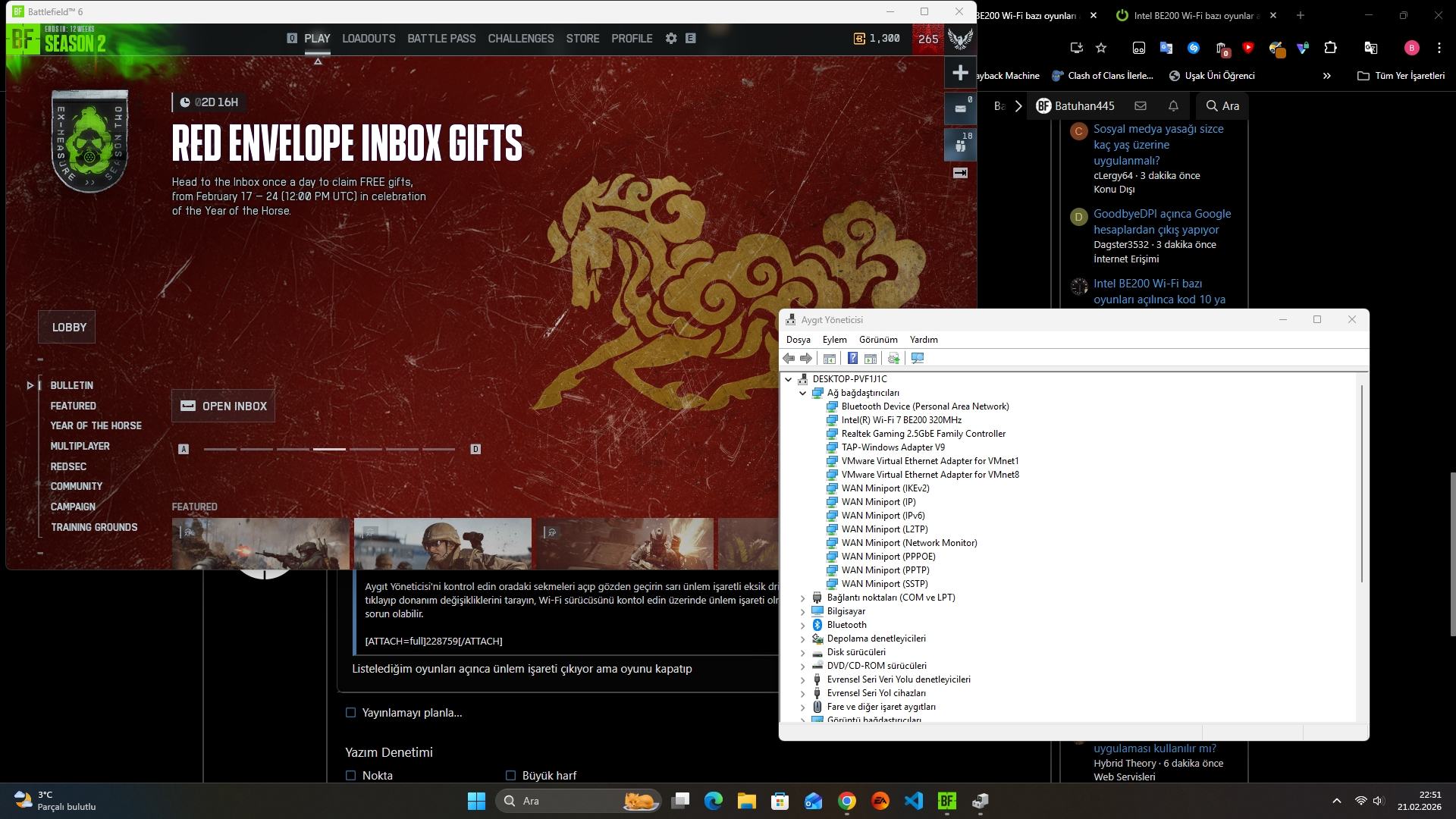Tick the Nokta checkbox

[x=350, y=776]
